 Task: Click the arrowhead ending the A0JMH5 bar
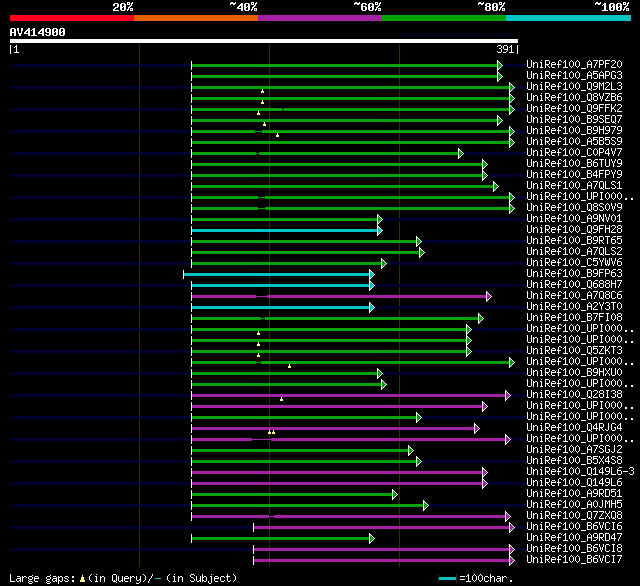pos(426,506)
